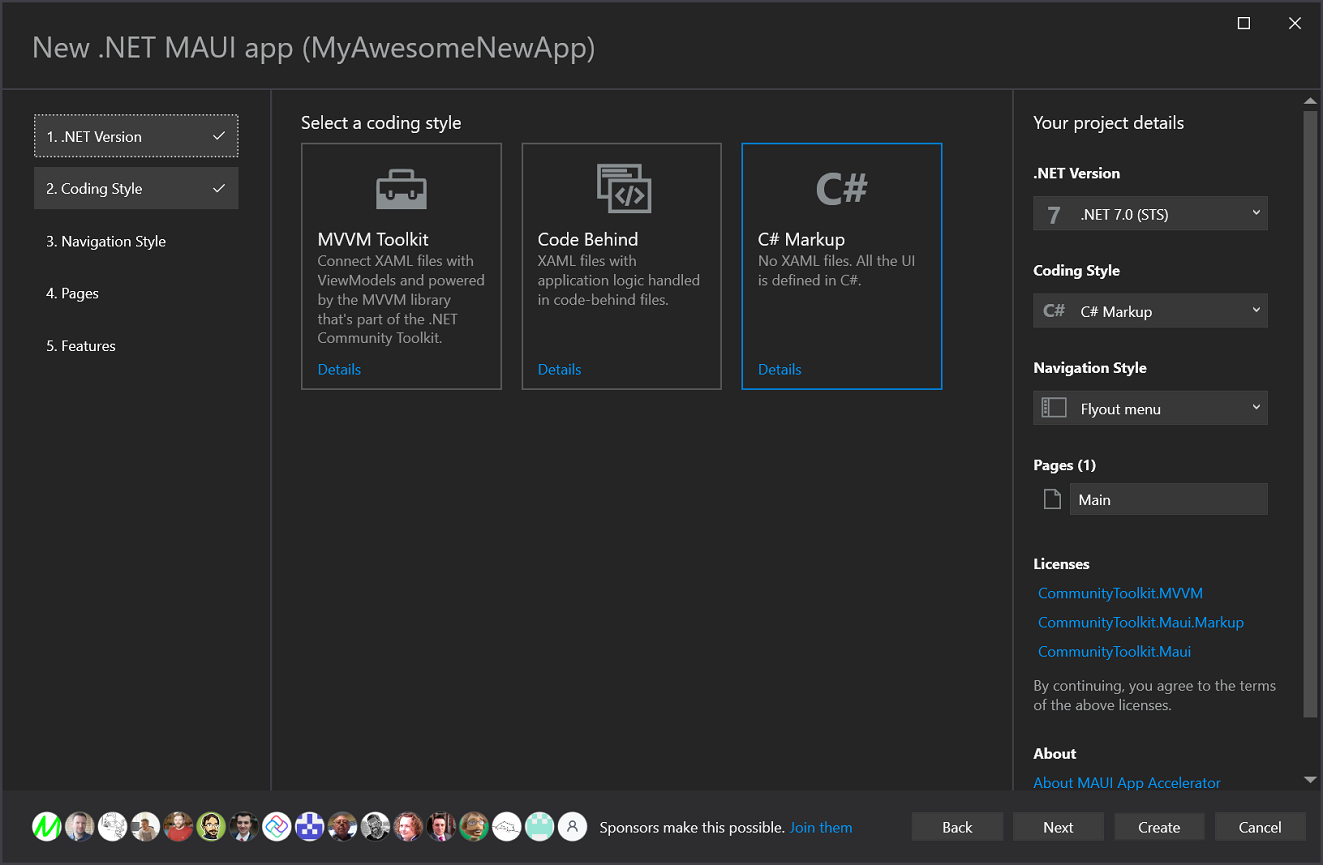1323x865 pixels.
Task: Select the MVVM Toolkit coding style card
Action: [401, 266]
